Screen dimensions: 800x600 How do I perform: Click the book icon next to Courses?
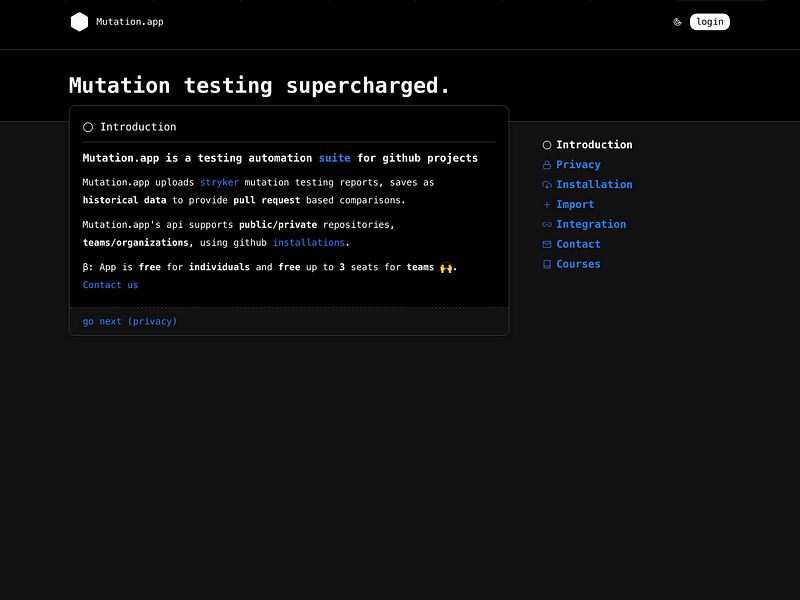point(547,264)
